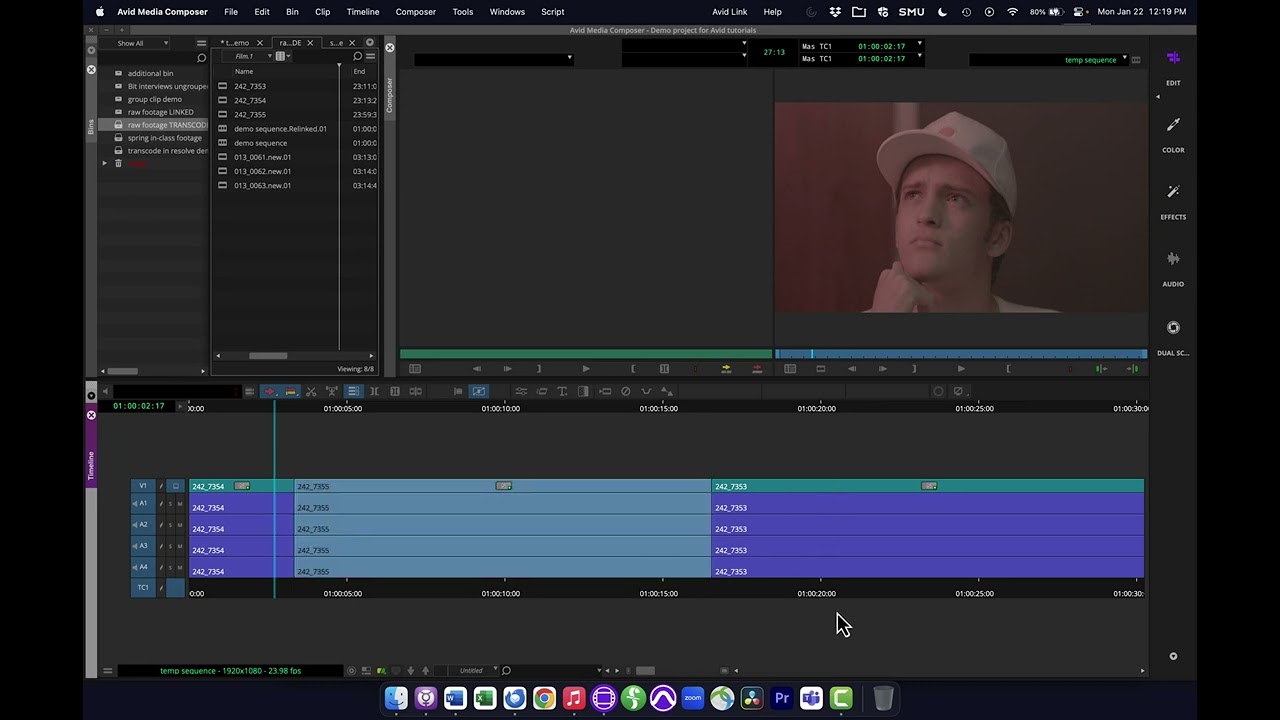The height and width of the screenshot is (720, 1280).
Task: Click the search icon in bin panel
Action: [357, 56]
